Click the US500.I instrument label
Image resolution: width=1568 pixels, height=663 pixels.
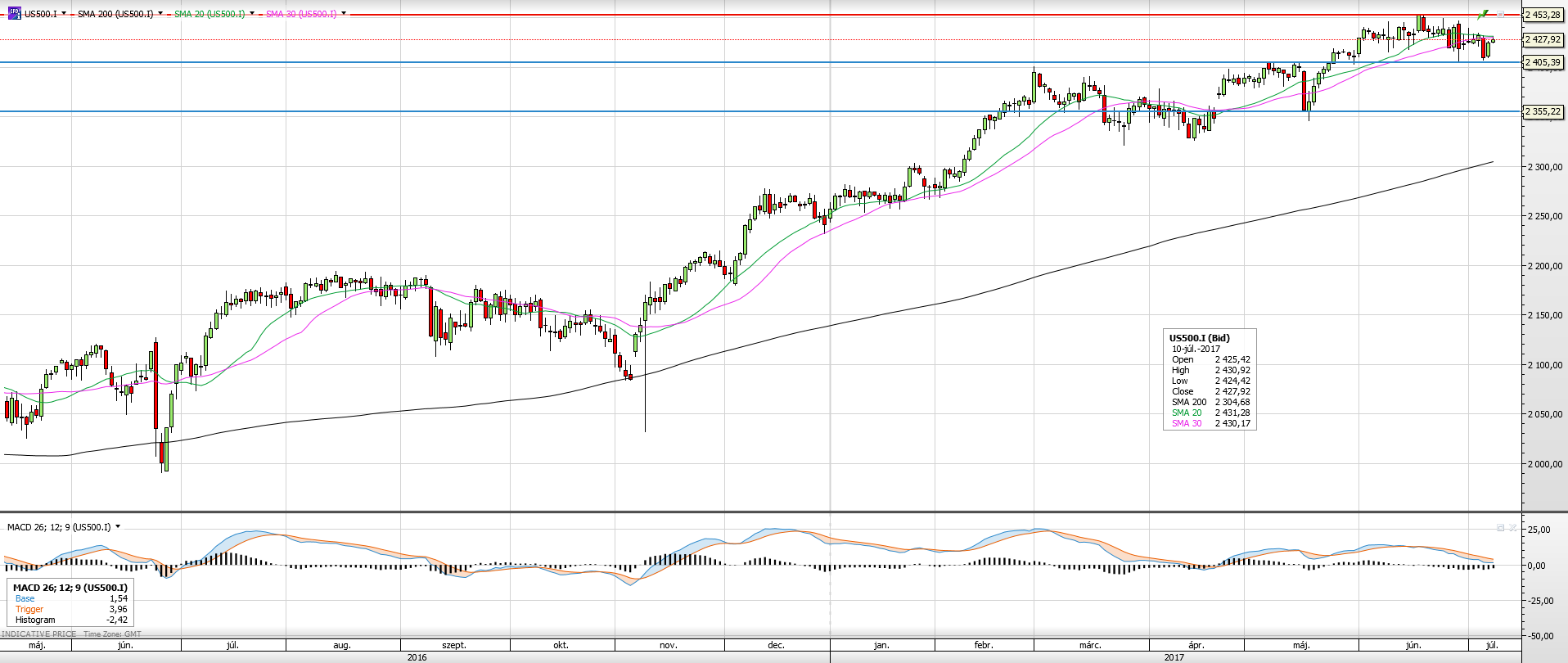click(x=41, y=14)
